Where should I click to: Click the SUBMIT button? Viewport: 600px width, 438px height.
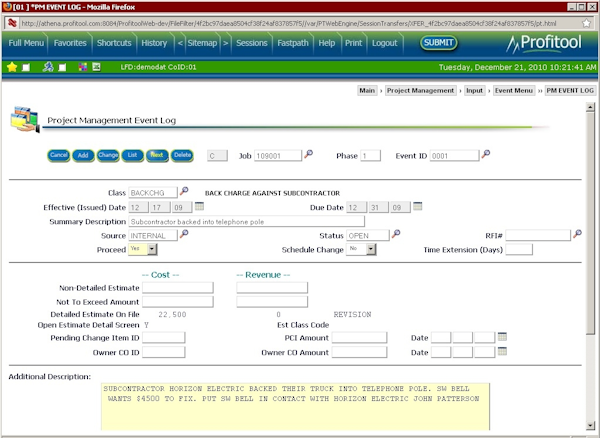[439, 42]
